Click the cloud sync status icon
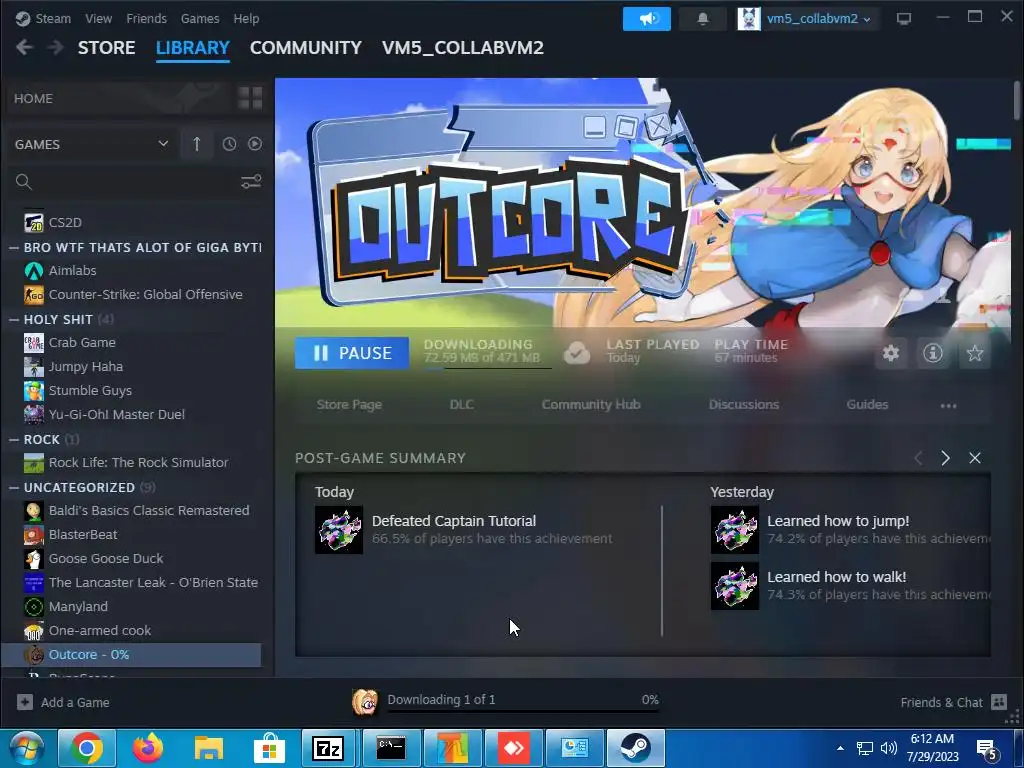This screenshot has height=768, width=1024. 577,353
